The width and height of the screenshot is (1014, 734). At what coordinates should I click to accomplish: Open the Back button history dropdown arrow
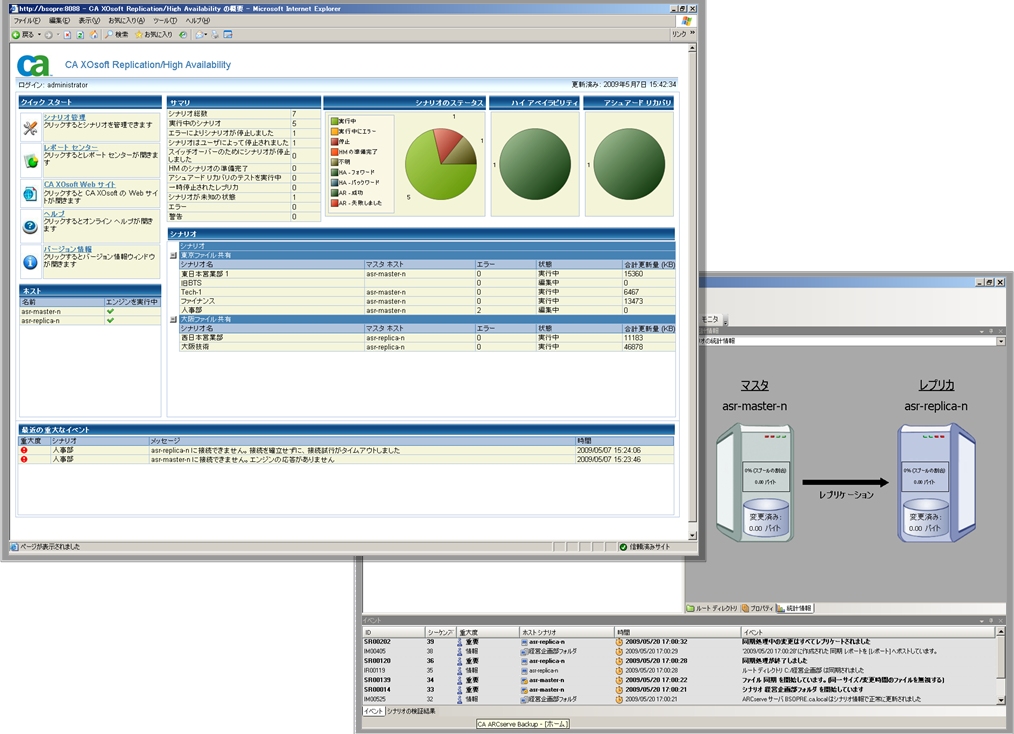[39, 35]
